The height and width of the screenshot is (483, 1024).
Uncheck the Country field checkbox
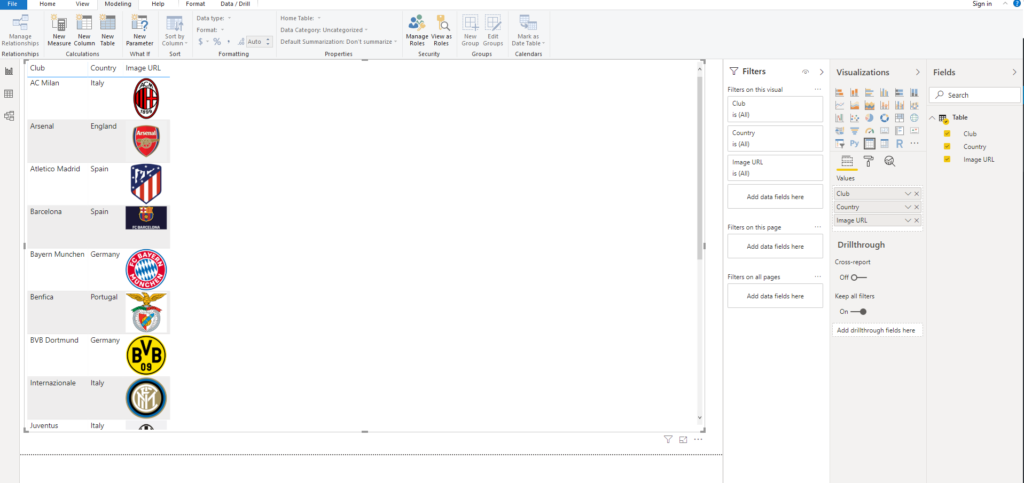[x=948, y=146]
